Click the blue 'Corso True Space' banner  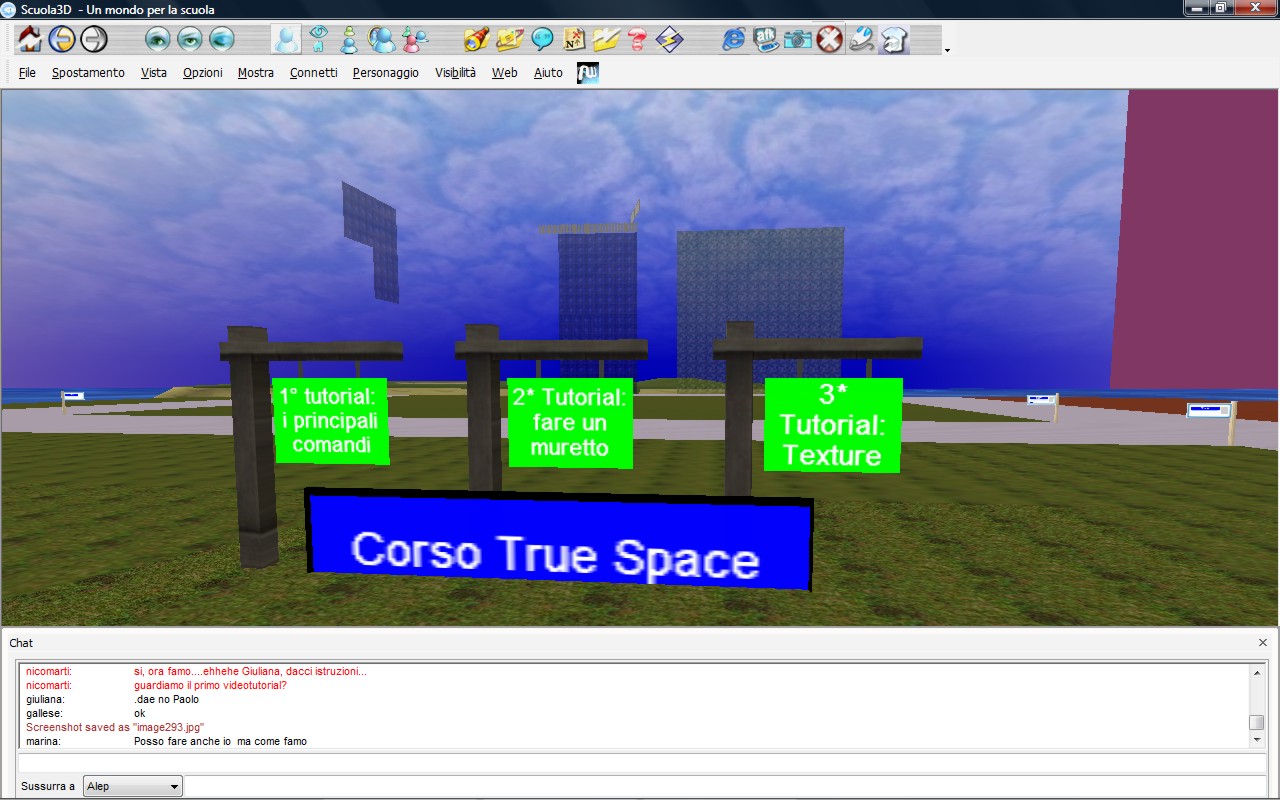pyautogui.click(x=558, y=538)
